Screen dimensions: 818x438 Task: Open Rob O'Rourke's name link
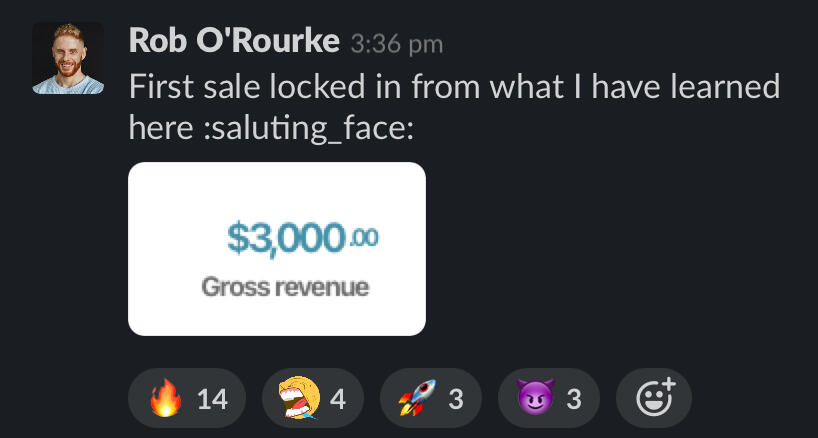click(x=234, y=40)
